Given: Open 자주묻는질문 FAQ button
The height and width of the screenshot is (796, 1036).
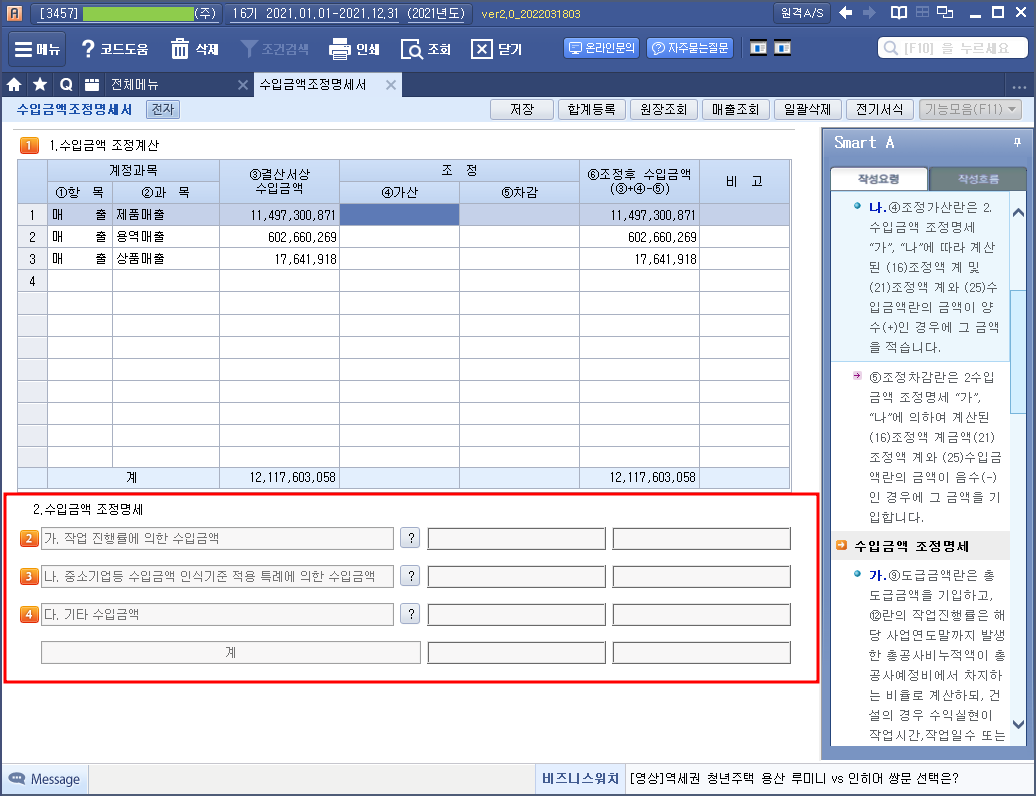Looking at the screenshot, I should point(690,48).
